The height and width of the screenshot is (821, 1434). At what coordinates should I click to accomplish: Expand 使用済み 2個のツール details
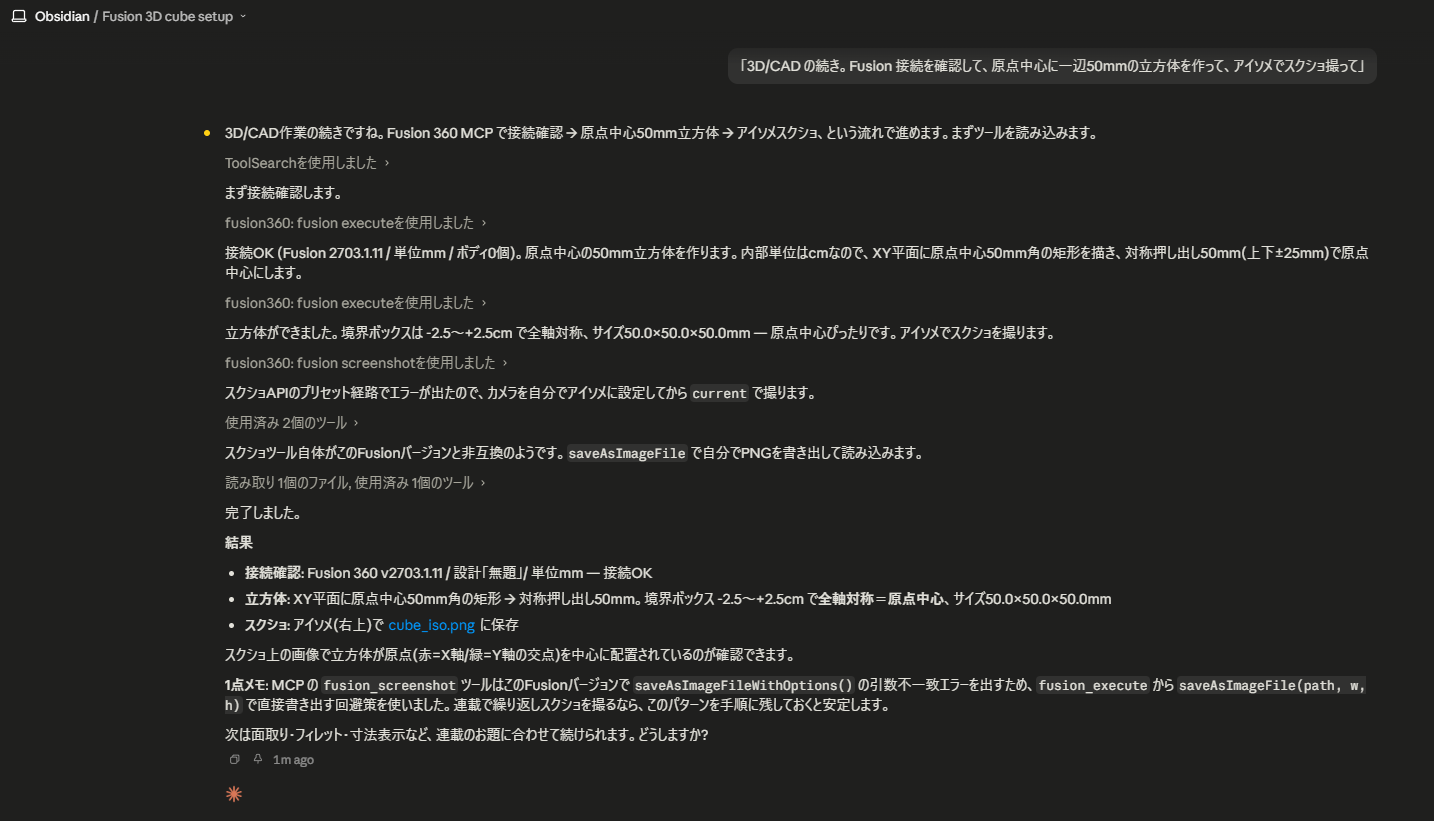291,423
